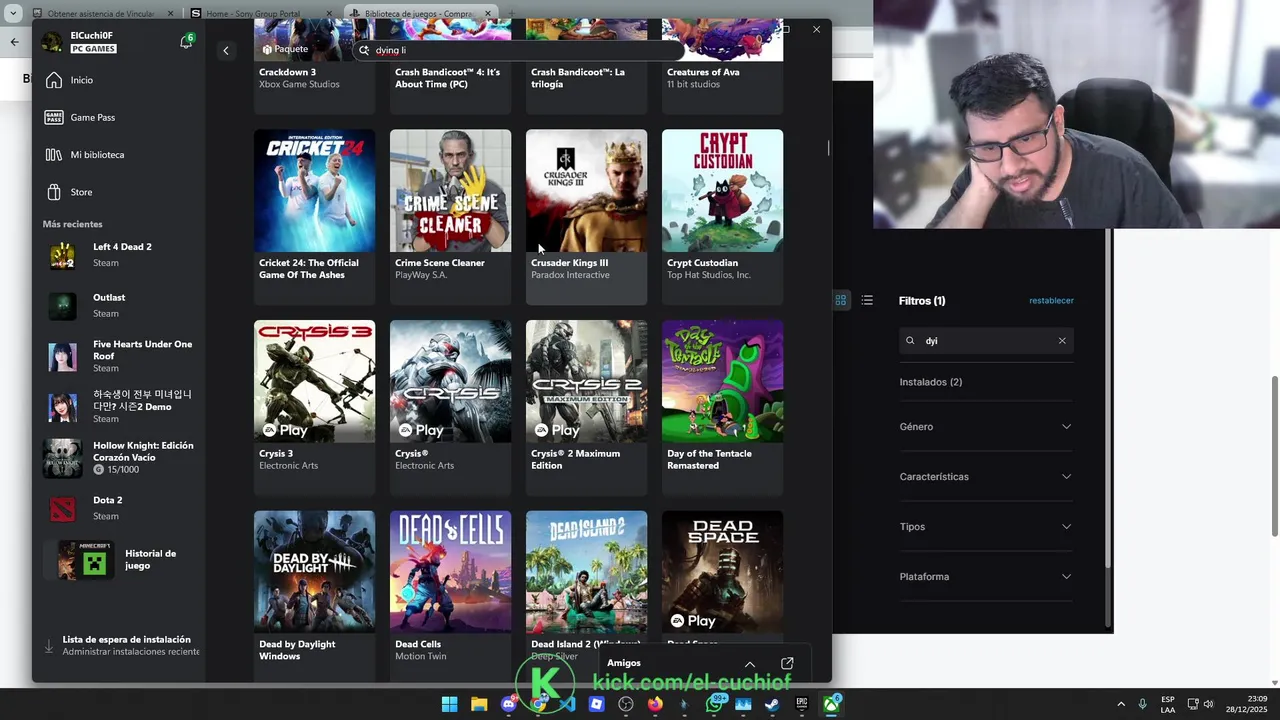Viewport: 1280px width, 720px height.
Task: Switch to Home - Sony Group Portal tab
Action: (x=260, y=14)
